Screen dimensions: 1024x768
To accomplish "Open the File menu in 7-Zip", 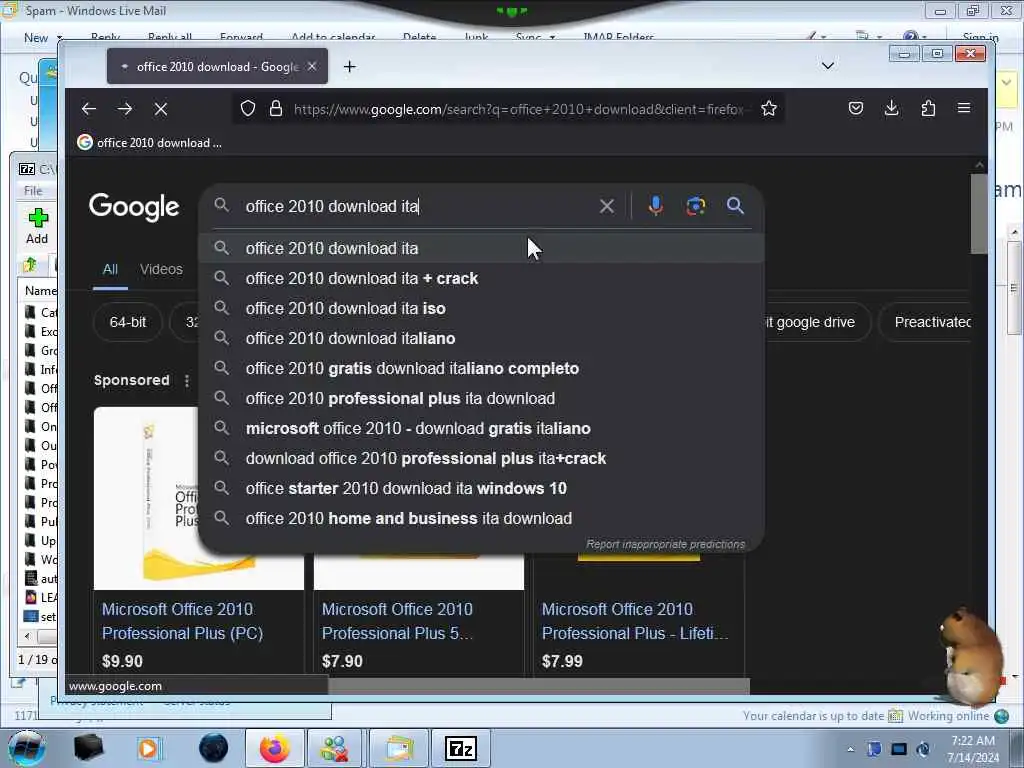I will [x=33, y=191].
